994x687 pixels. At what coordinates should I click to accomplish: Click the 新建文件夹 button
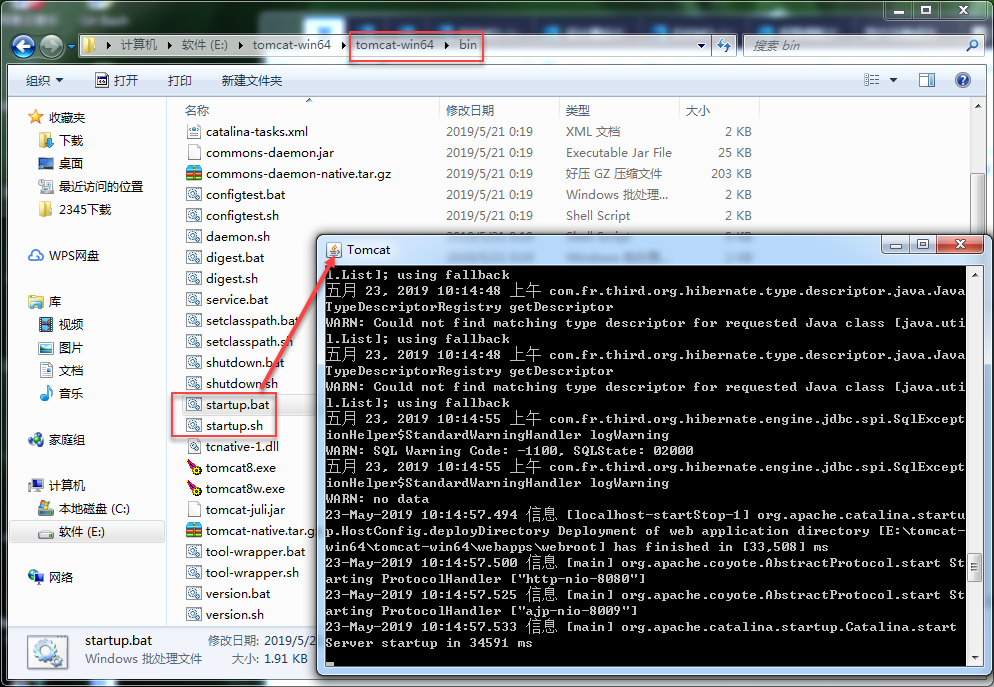pyautogui.click(x=252, y=80)
